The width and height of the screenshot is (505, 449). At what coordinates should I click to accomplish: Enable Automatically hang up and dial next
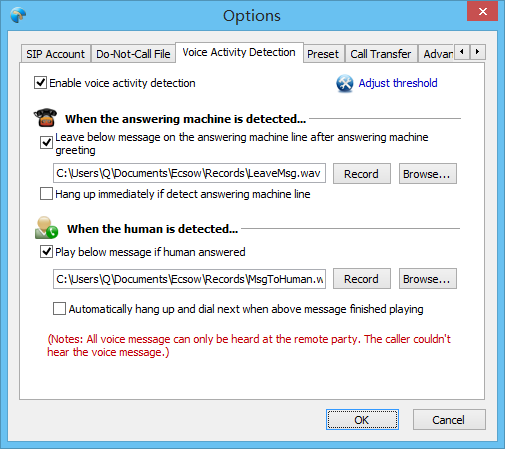(59, 309)
